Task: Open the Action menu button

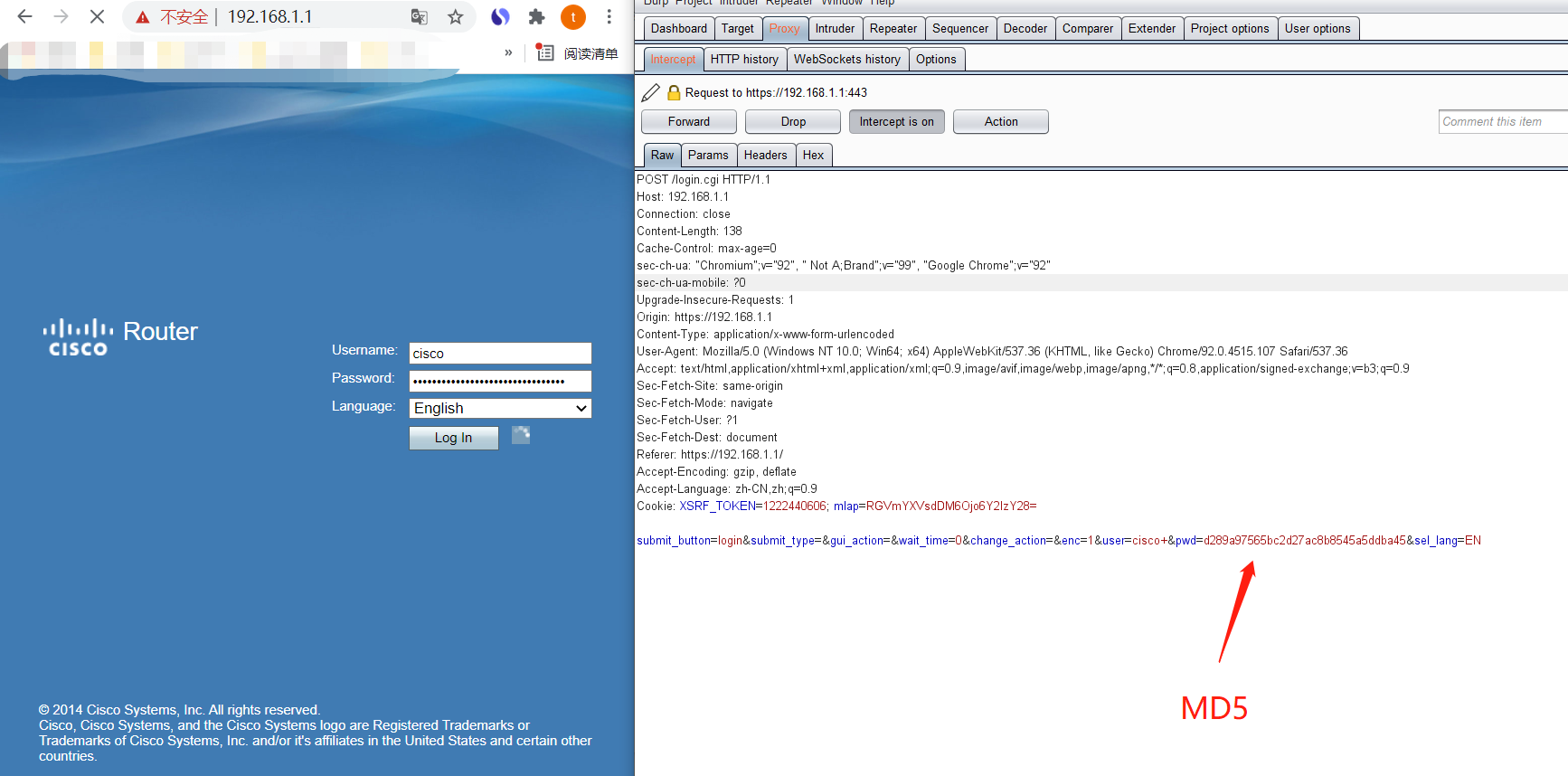Action: pos(1001,121)
